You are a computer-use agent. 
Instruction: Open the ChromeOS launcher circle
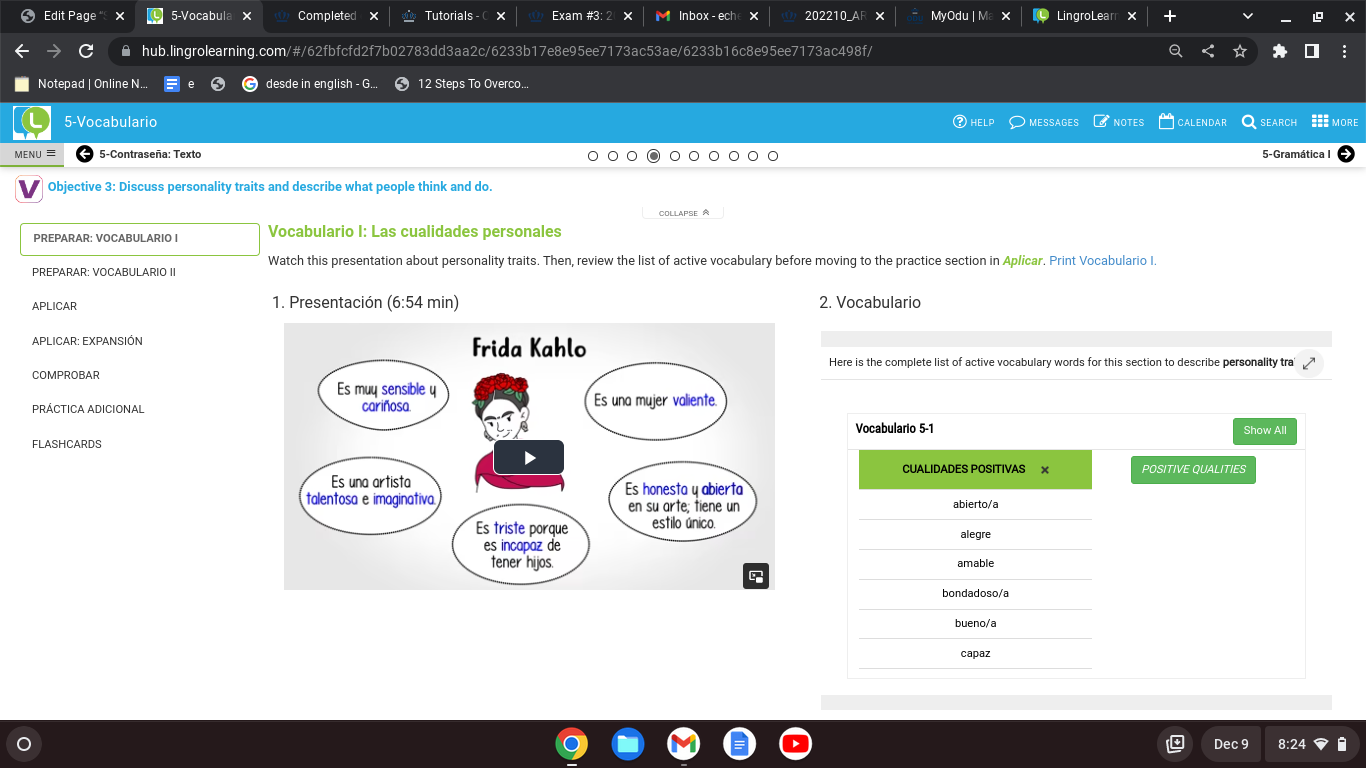pos(24,744)
